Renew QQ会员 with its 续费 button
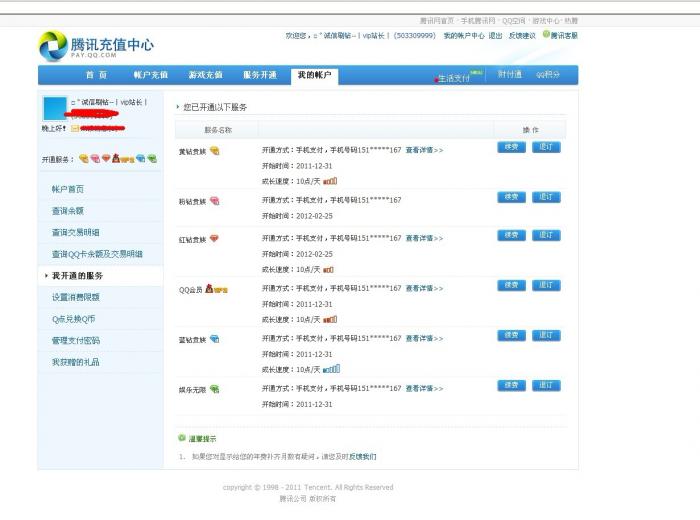700x520 pixels. pyautogui.click(x=512, y=285)
